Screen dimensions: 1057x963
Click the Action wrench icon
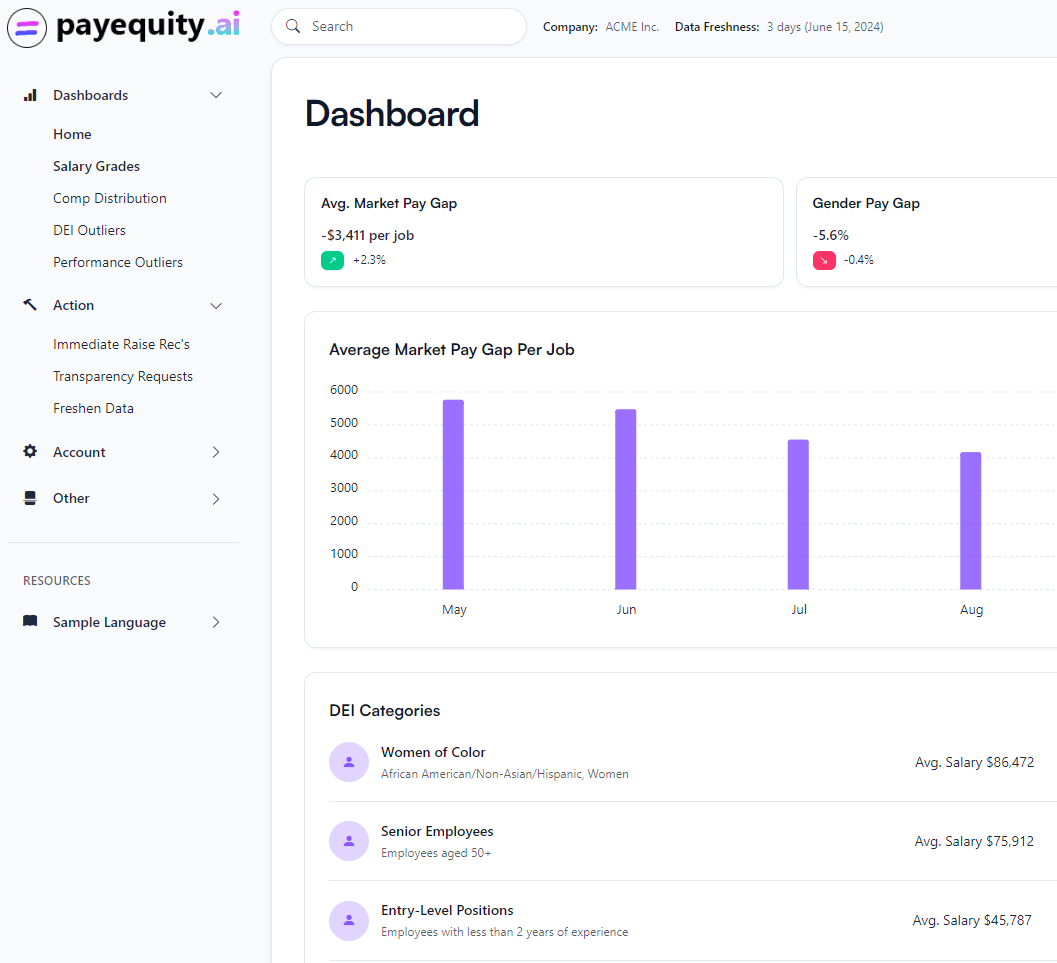point(29,304)
